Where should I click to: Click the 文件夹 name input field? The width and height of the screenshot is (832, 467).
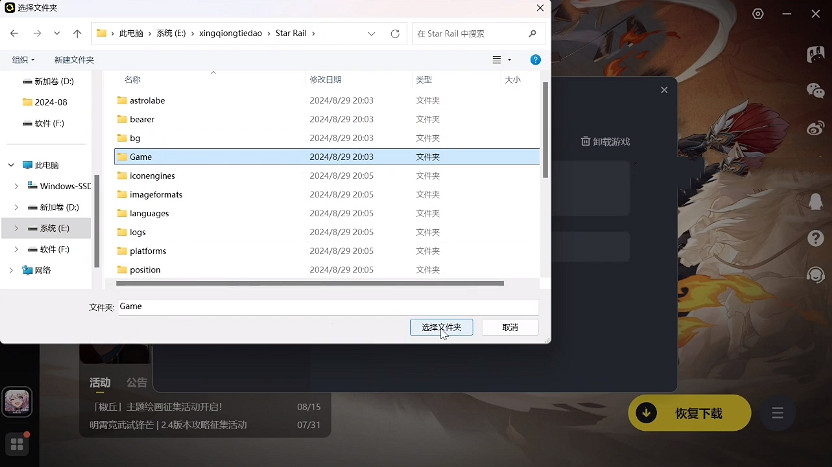[327, 307]
